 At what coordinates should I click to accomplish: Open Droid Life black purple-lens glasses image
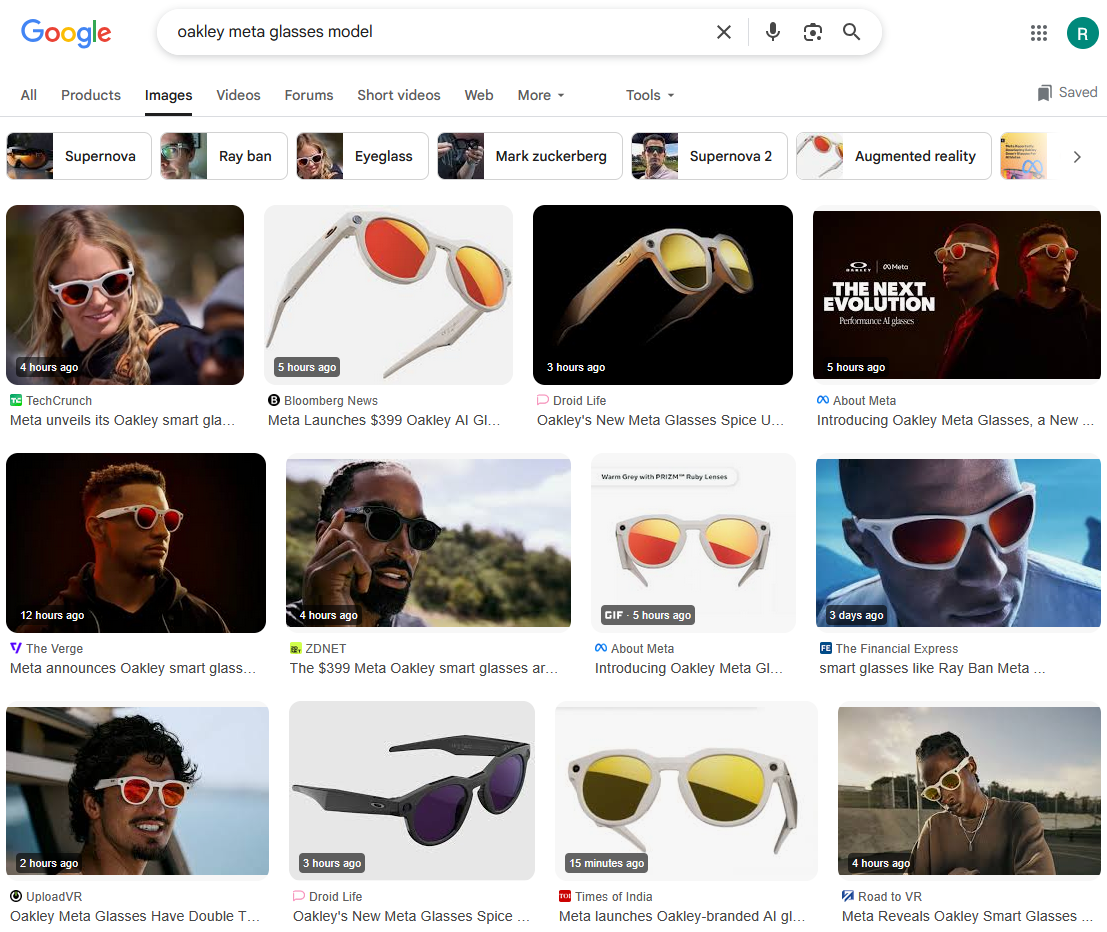[412, 791]
